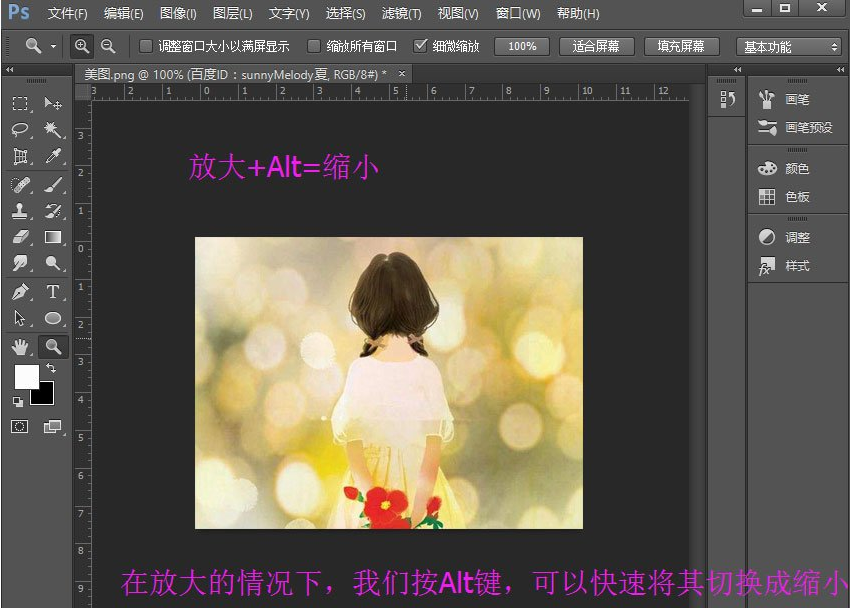Select the Zoom tool in toolbox
The image size is (850, 608).
53,347
